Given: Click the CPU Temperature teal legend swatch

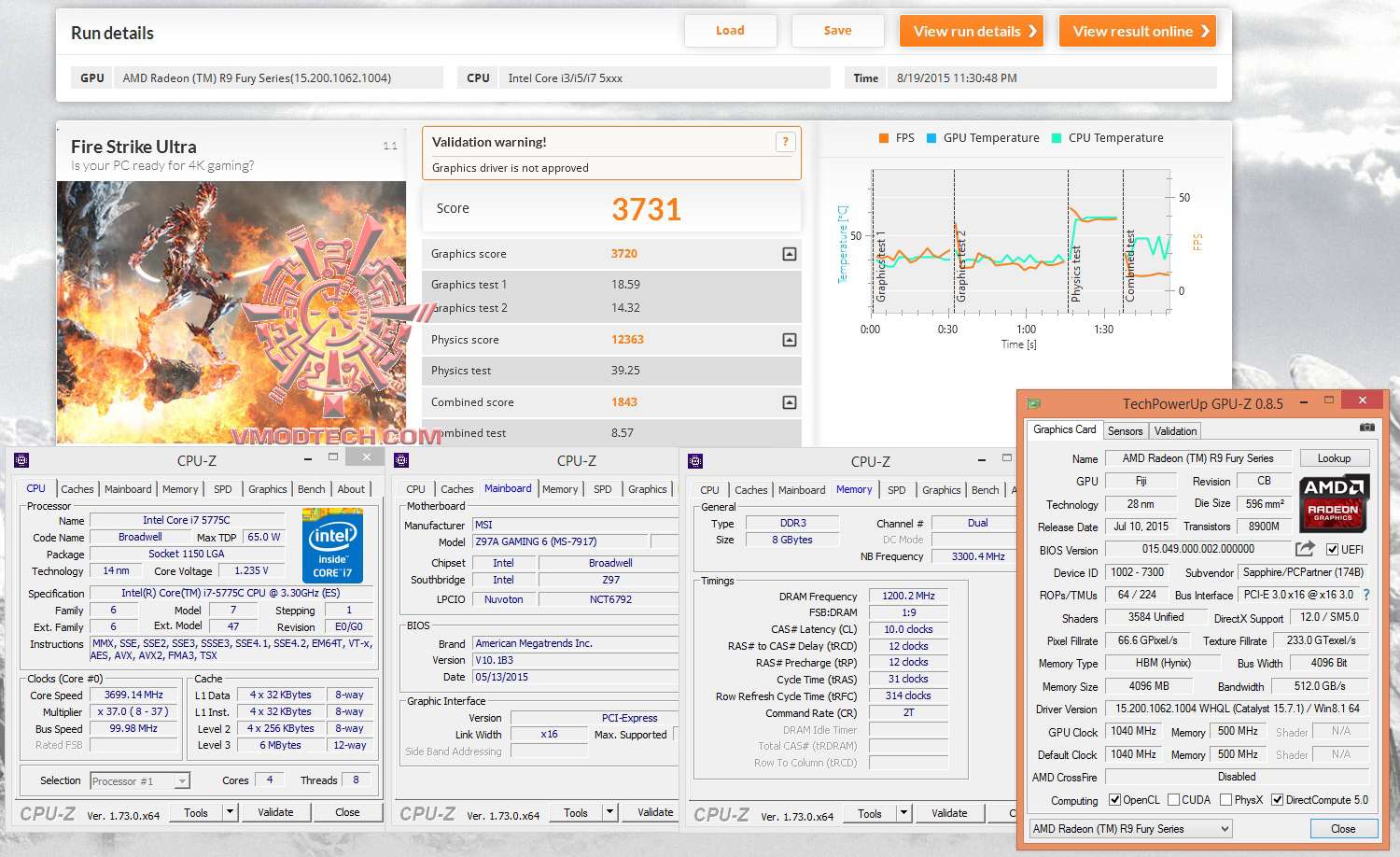Looking at the screenshot, I should point(1056,138).
